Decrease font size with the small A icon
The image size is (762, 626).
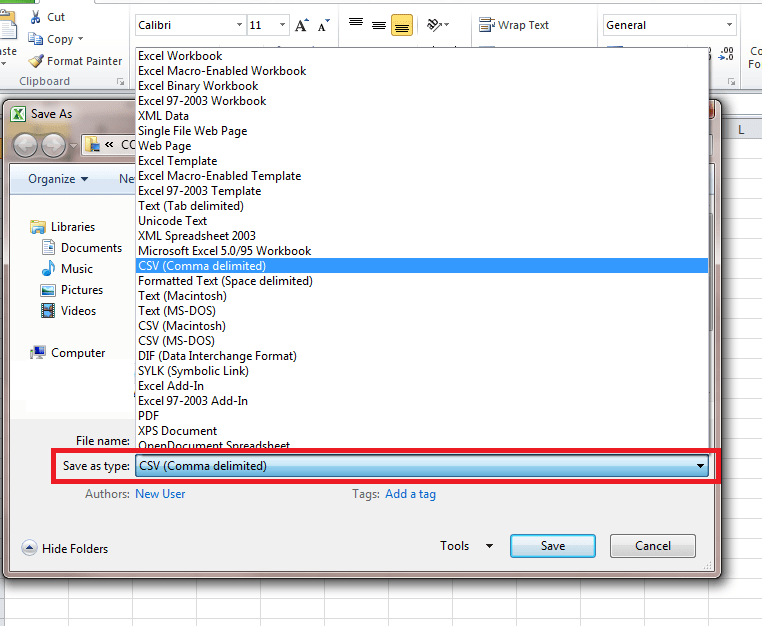[323, 25]
